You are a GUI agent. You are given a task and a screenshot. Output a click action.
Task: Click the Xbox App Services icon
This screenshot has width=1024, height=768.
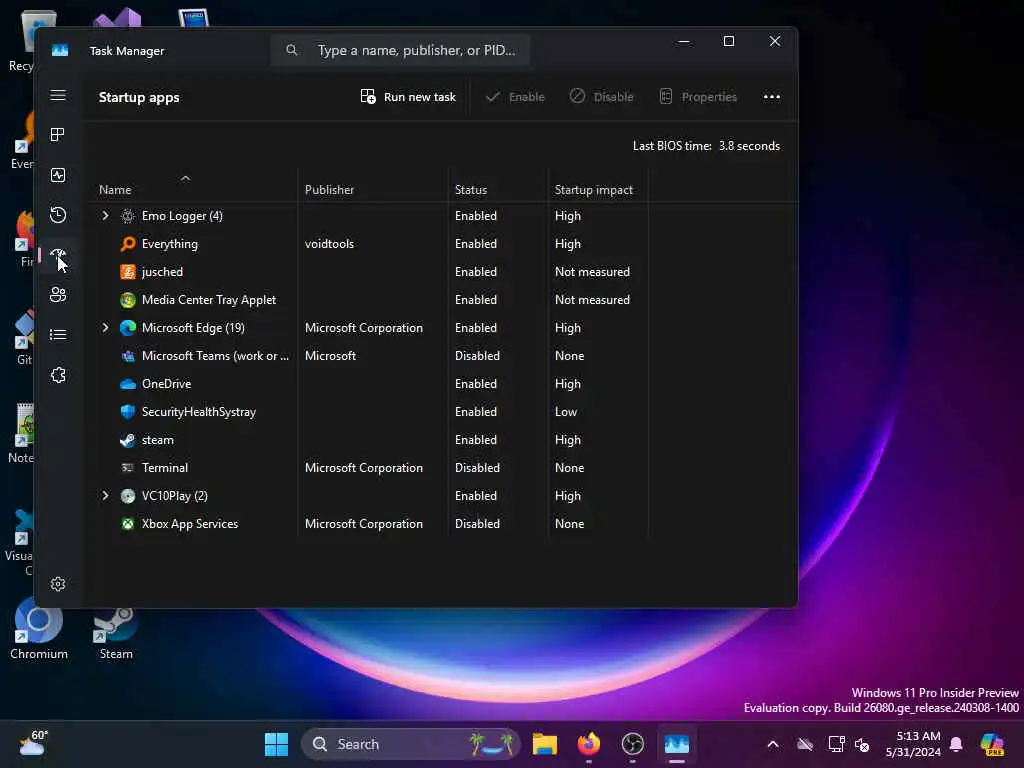[128, 524]
